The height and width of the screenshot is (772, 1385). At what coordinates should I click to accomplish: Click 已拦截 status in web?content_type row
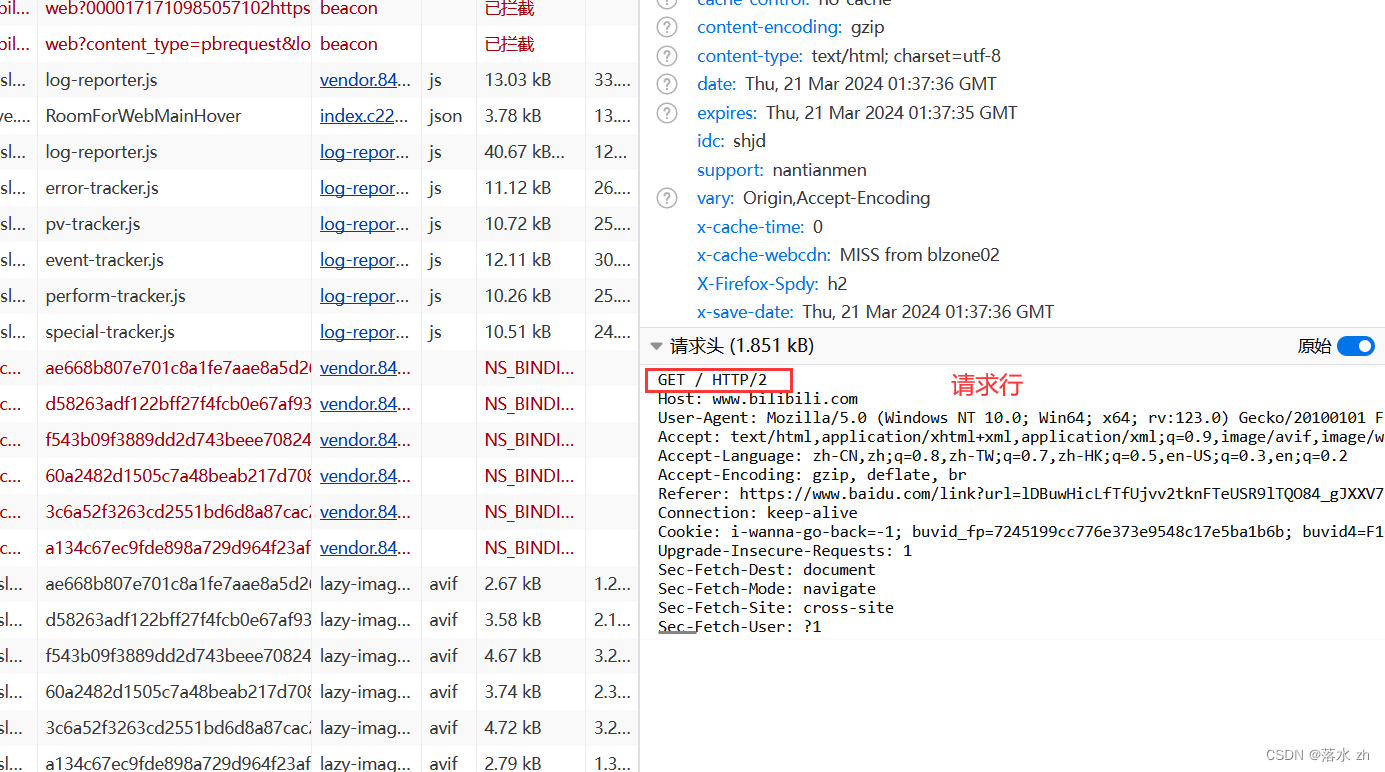coord(509,44)
